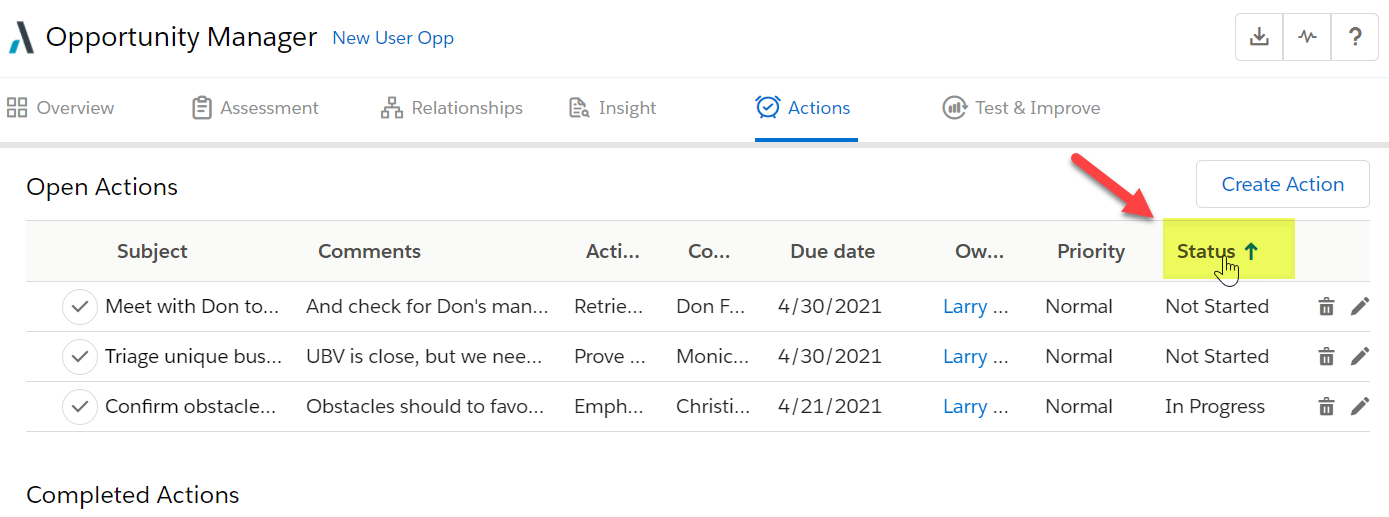Edit the 'Meet with Don' action
The width and height of the screenshot is (1389, 517).
(x=1359, y=307)
